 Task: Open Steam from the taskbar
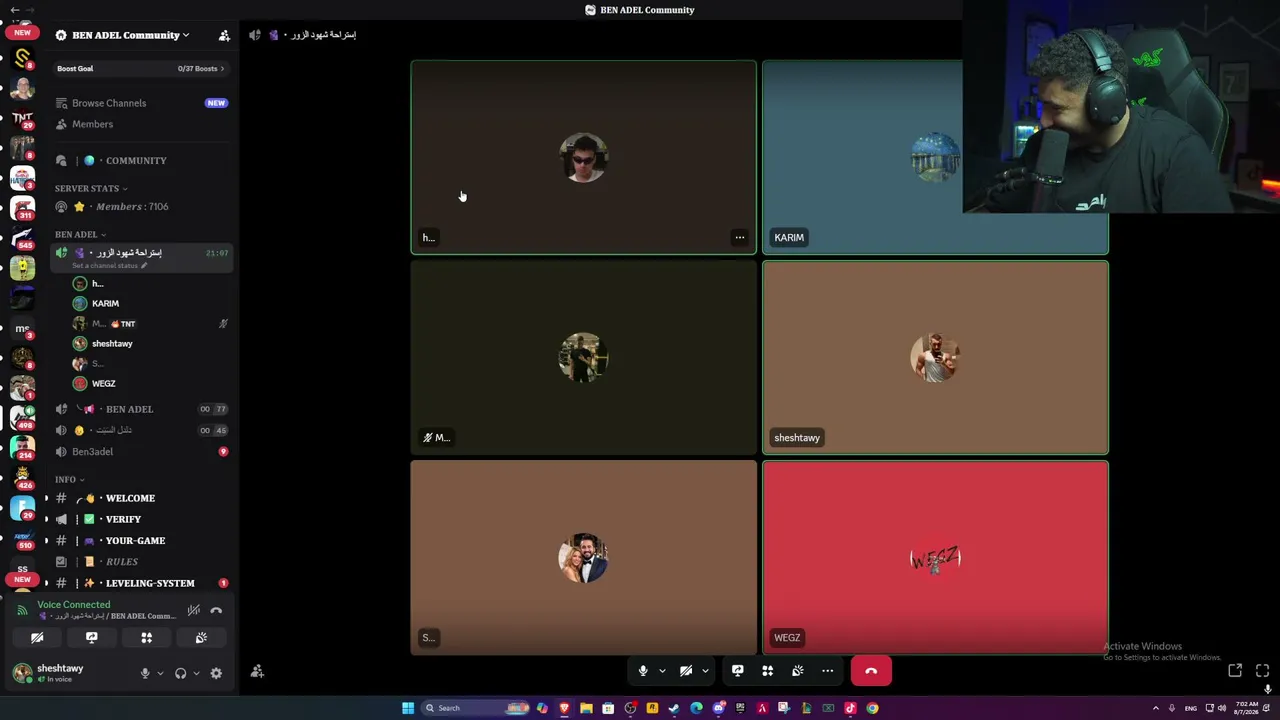[x=674, y=708]
